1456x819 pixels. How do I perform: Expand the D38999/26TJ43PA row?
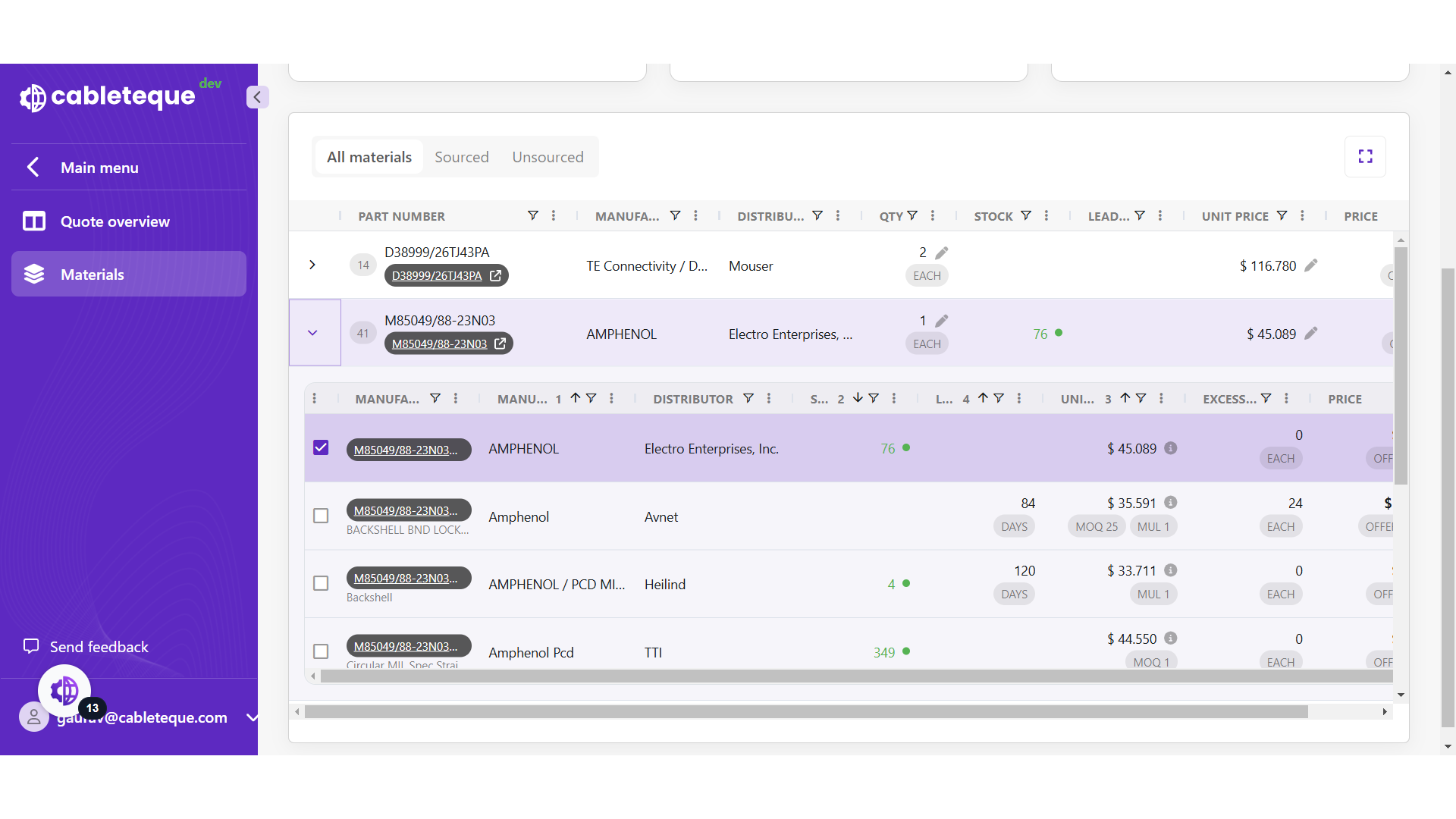pos(312,265)
